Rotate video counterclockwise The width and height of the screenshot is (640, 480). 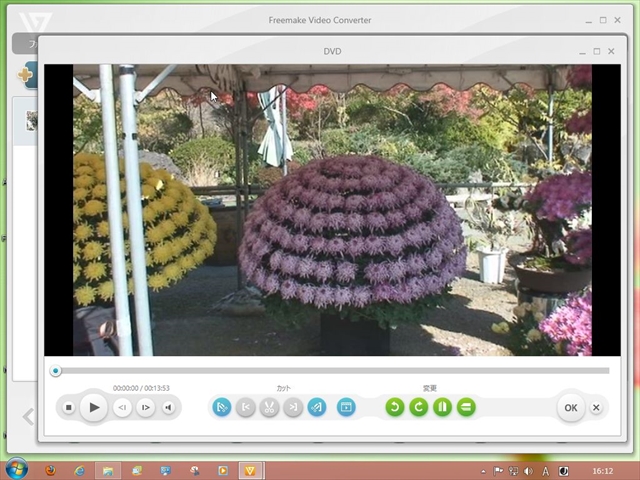point(395,407)
